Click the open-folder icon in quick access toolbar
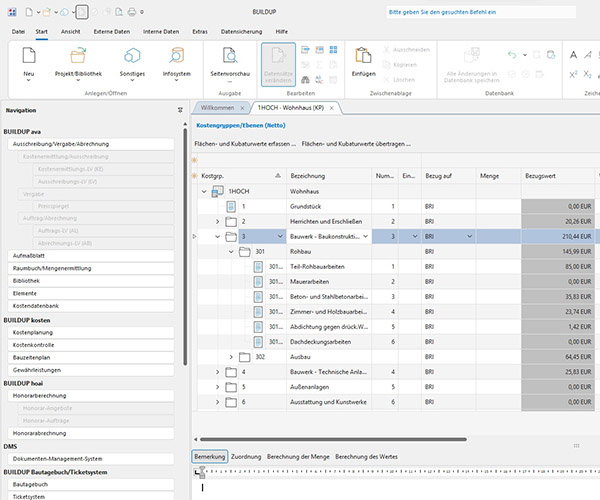 (47, 12)
